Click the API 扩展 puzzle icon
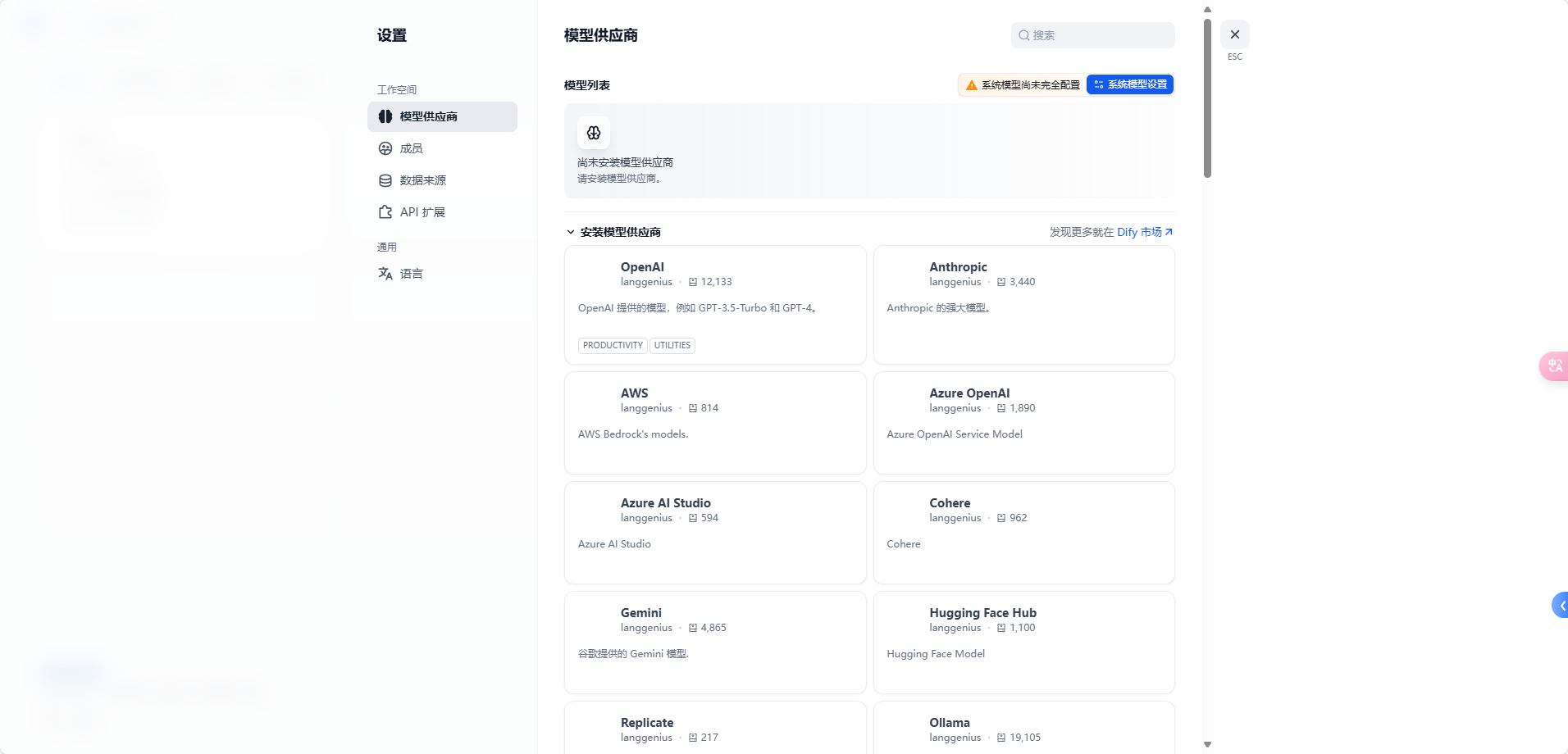Image resolution: width=1568 pixels, height=754 pixels. click(x=385, y=212)
